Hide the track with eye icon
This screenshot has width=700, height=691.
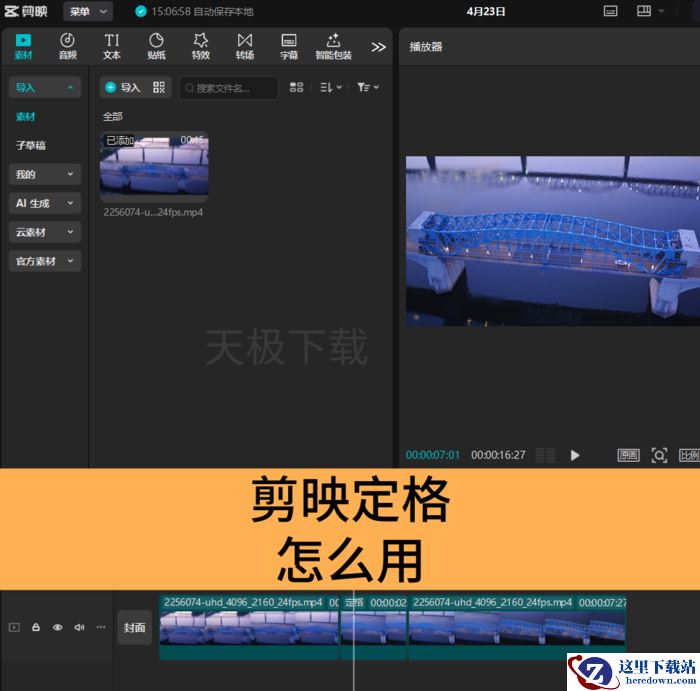[58, 627]
